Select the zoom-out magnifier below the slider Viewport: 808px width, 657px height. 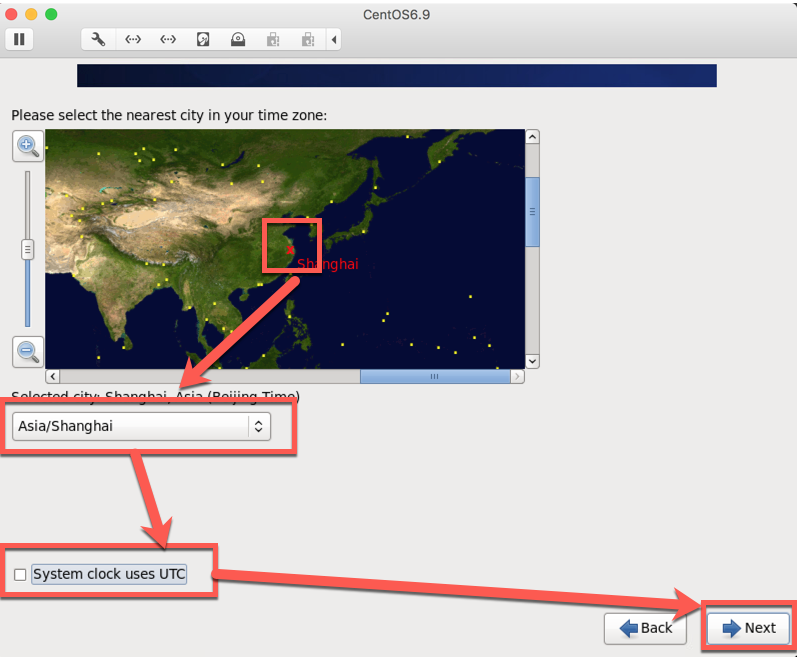(28, 352)
